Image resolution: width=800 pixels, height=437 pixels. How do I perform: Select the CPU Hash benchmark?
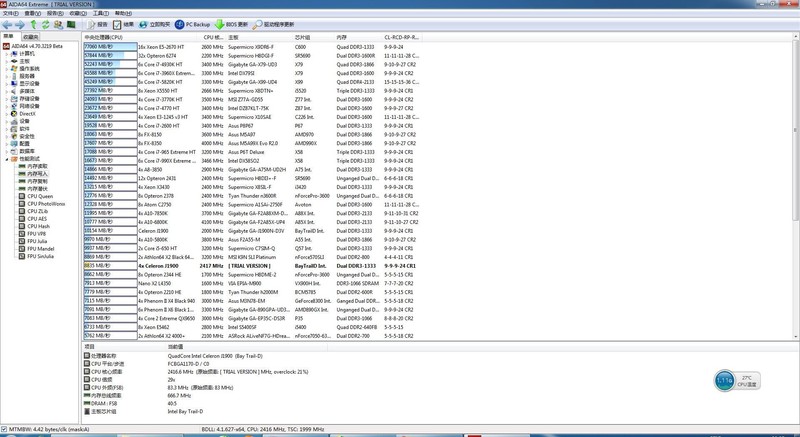tap(34, 226)
